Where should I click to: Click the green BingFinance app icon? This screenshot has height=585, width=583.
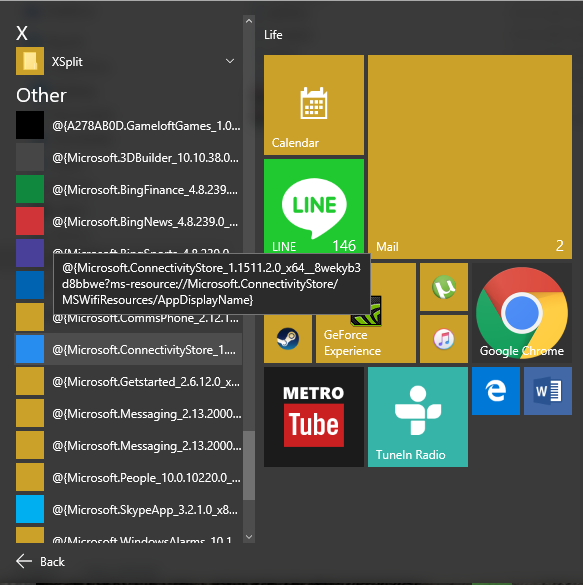tap(30, 189)
